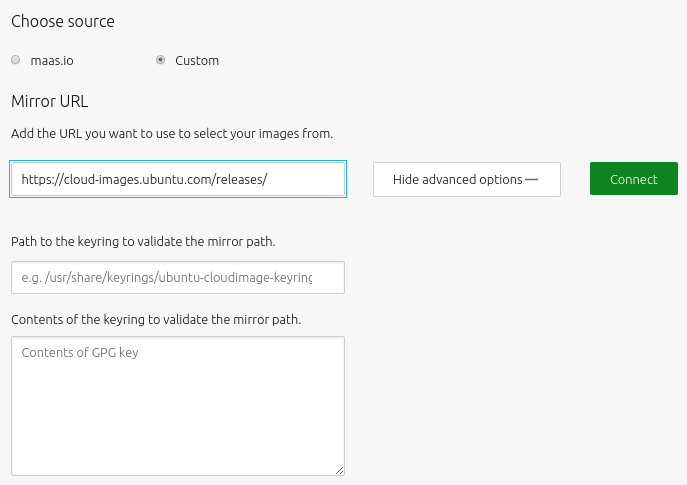Click the Custom label text
Viewport: 687px width, 485px height.
click(x=197, y=60)
